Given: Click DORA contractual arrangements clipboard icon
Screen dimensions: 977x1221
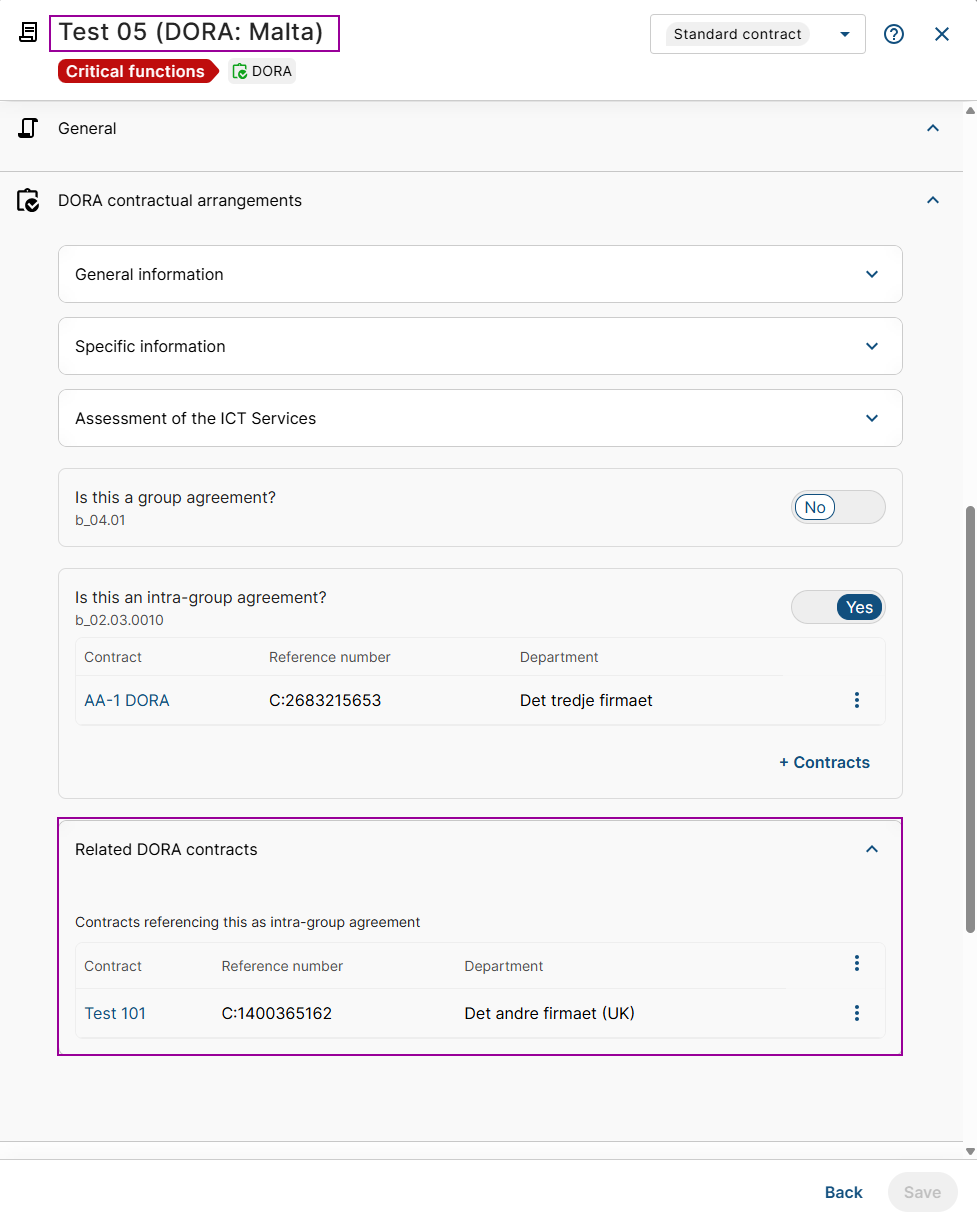Looking at the screenshot, I should 28,201.
